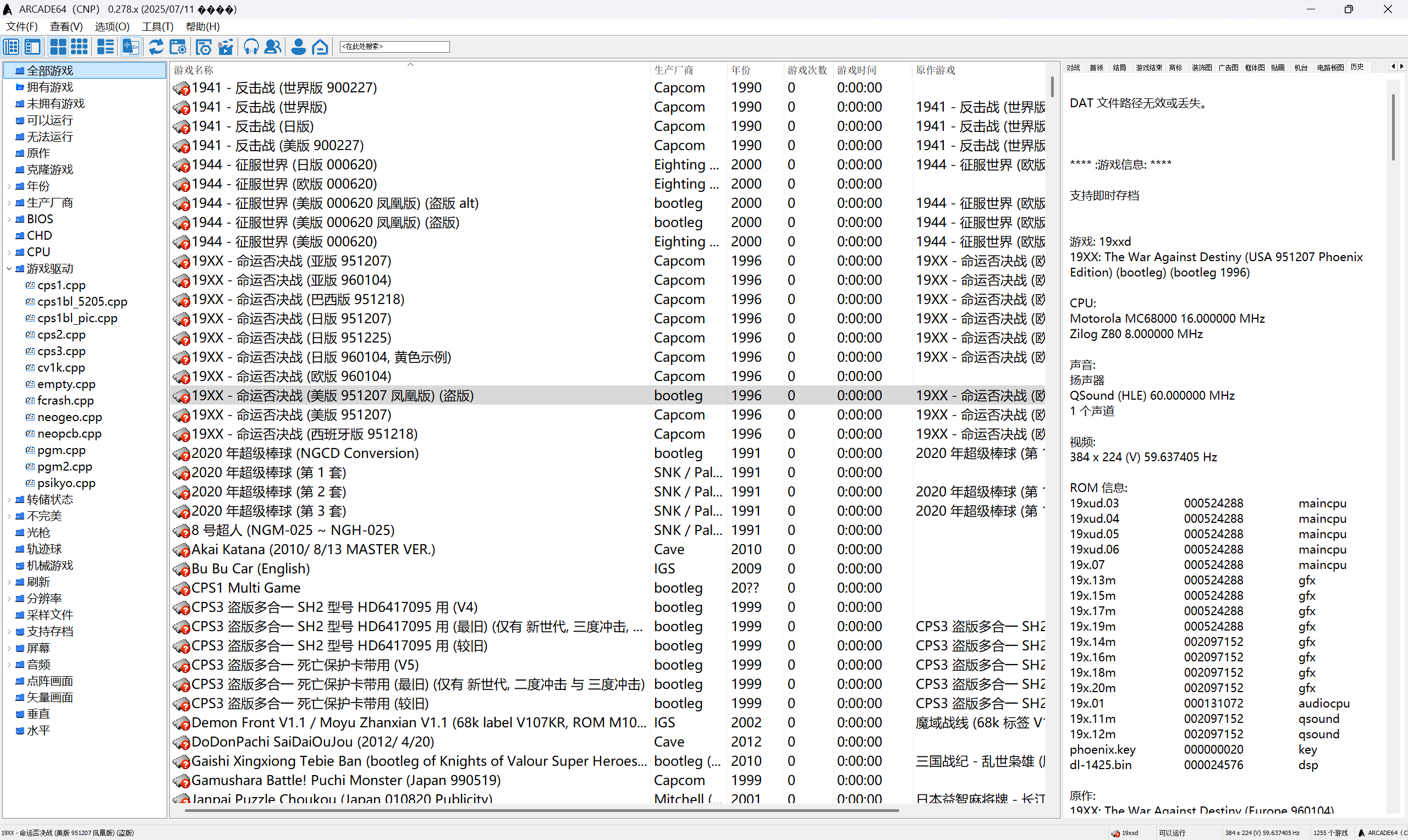The image size is (1408, 840).
Task: Click the clapperboard play icon
Action: point(226,46)
